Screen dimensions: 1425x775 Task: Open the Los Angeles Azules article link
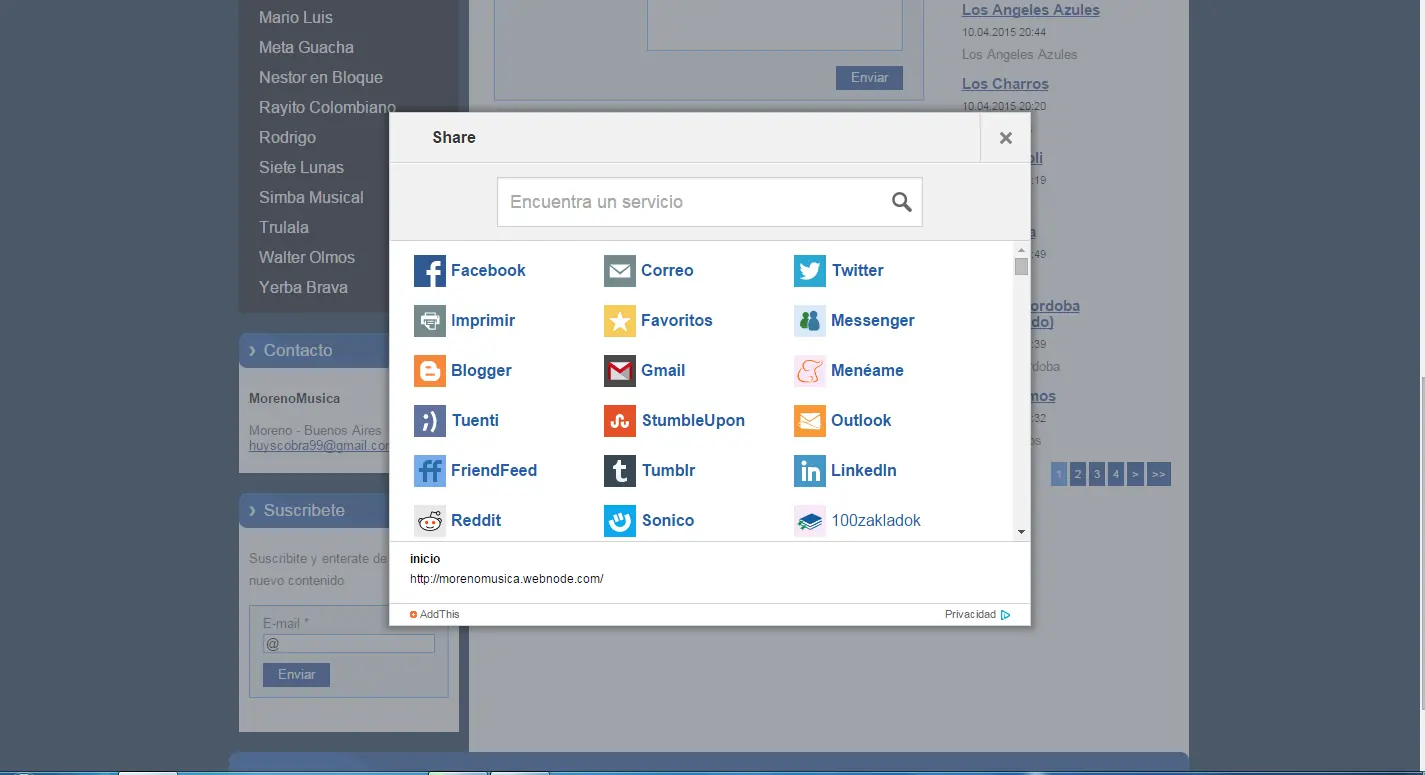coord(1031,10)
